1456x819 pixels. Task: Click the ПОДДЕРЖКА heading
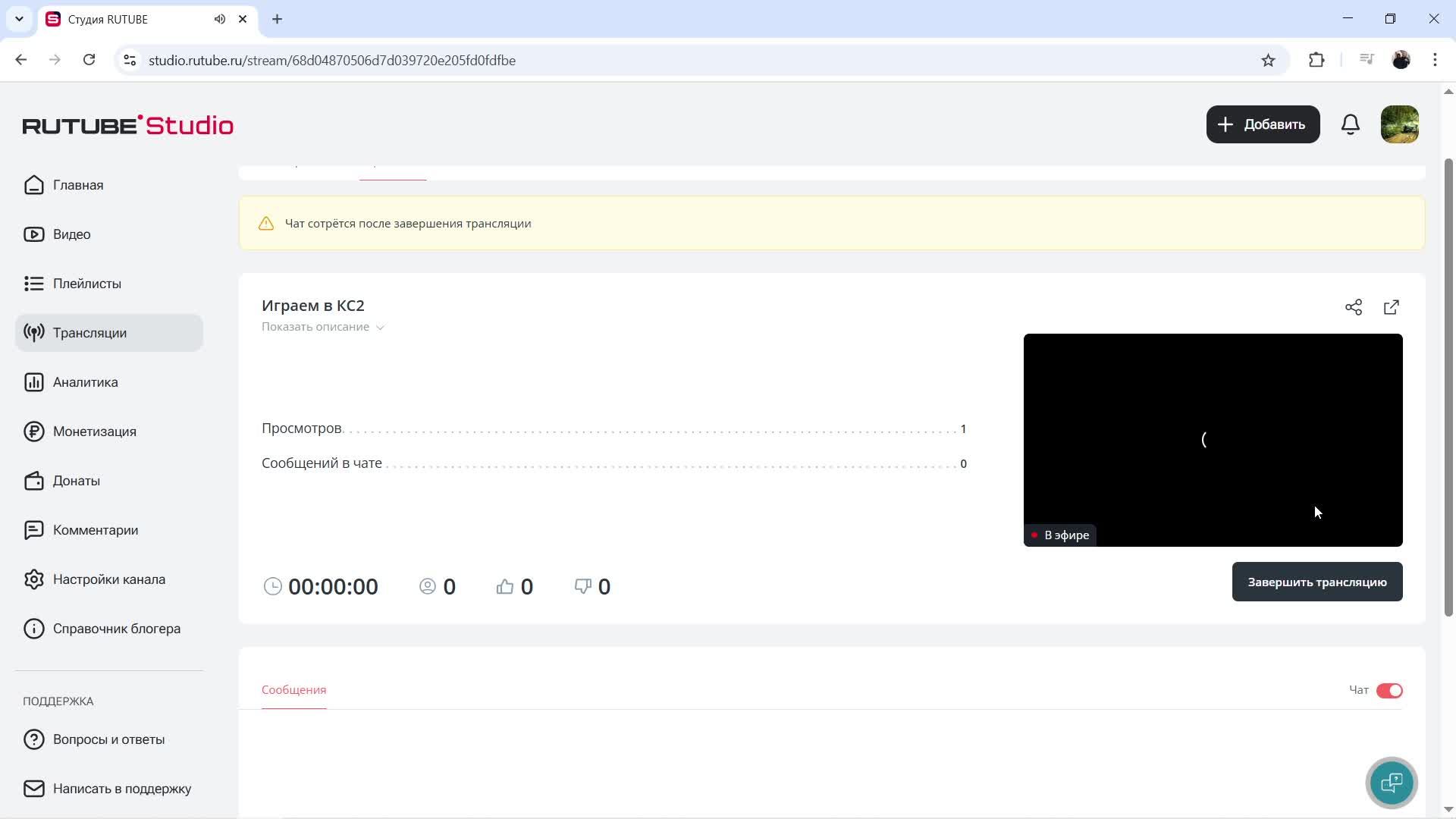[x=58, y=701]
